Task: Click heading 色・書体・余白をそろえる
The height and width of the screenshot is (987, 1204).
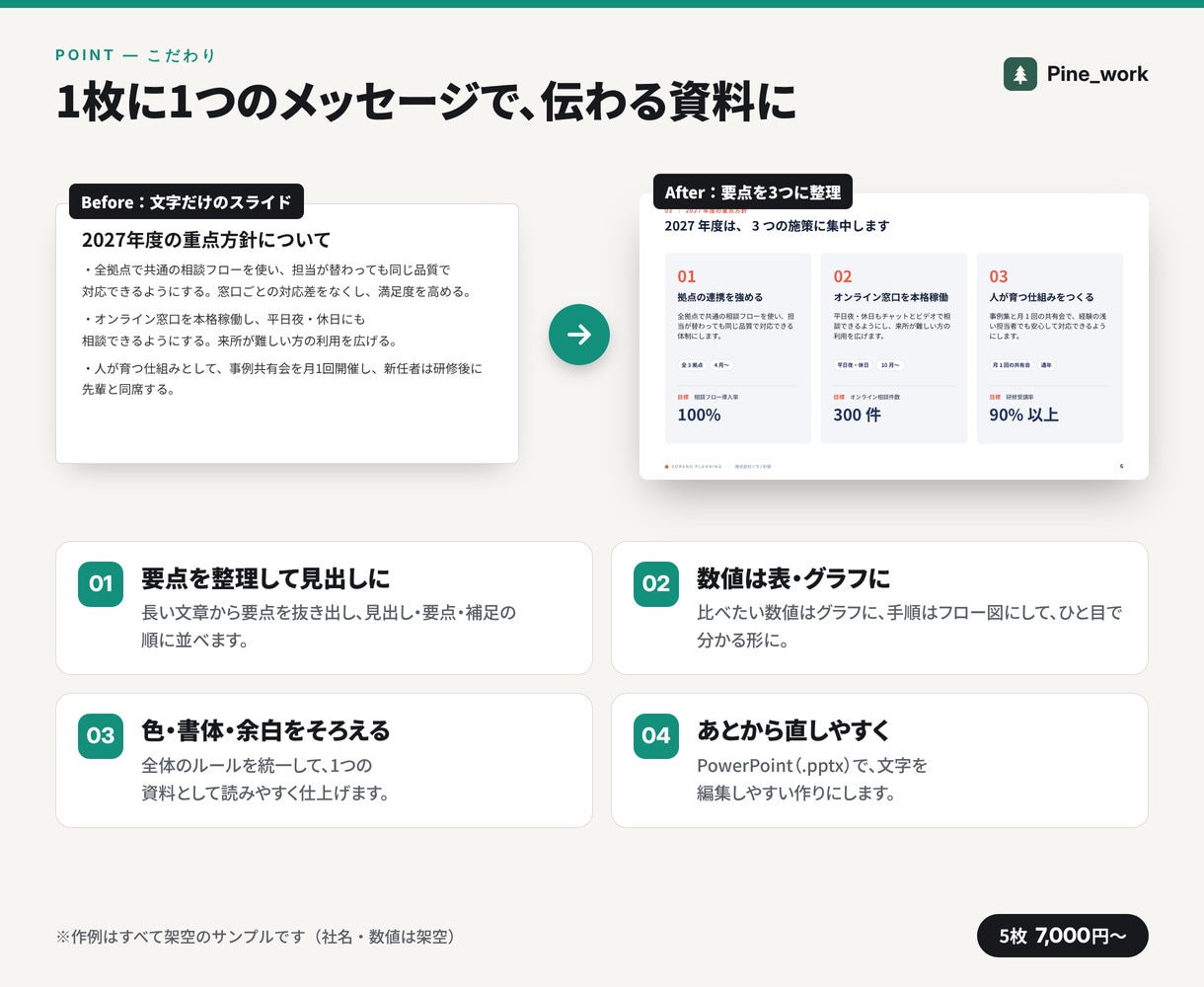Action: coord(265,730)
